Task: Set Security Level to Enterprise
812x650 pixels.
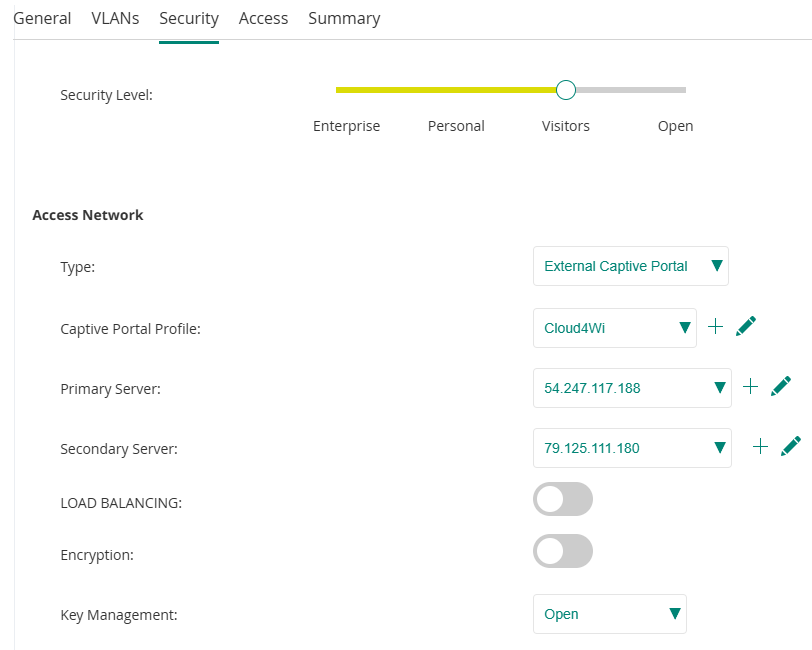Action: (x=346, y=126)
